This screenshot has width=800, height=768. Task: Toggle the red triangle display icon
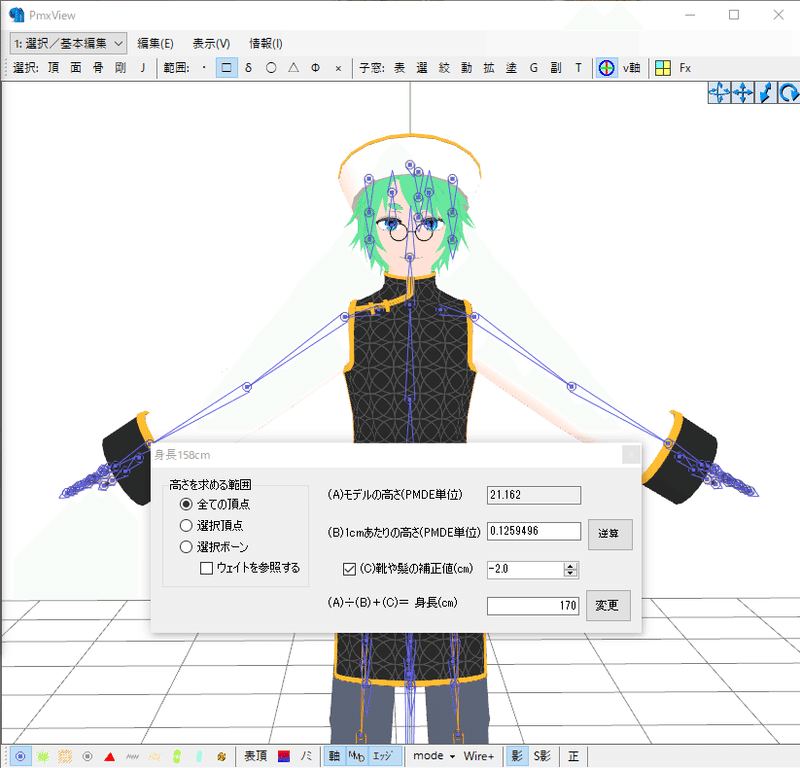click(x=110, y=756)
